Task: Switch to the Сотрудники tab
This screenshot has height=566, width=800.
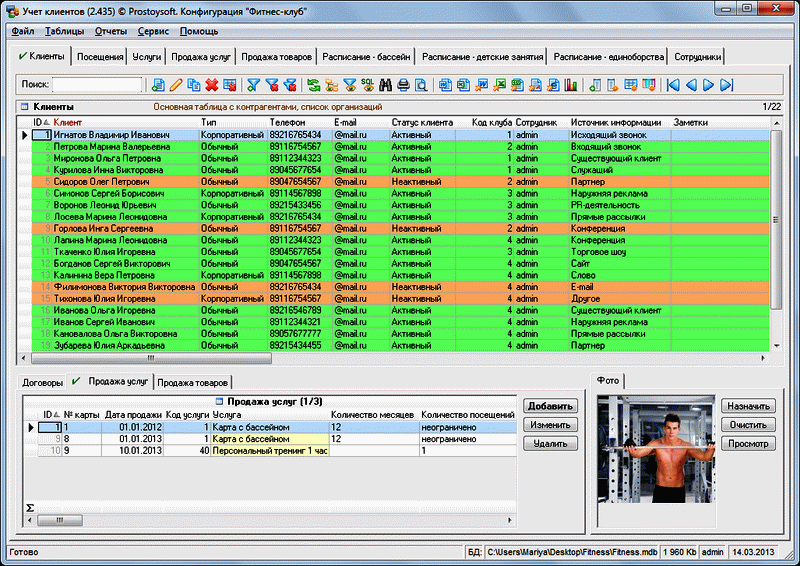Action: 697,58
